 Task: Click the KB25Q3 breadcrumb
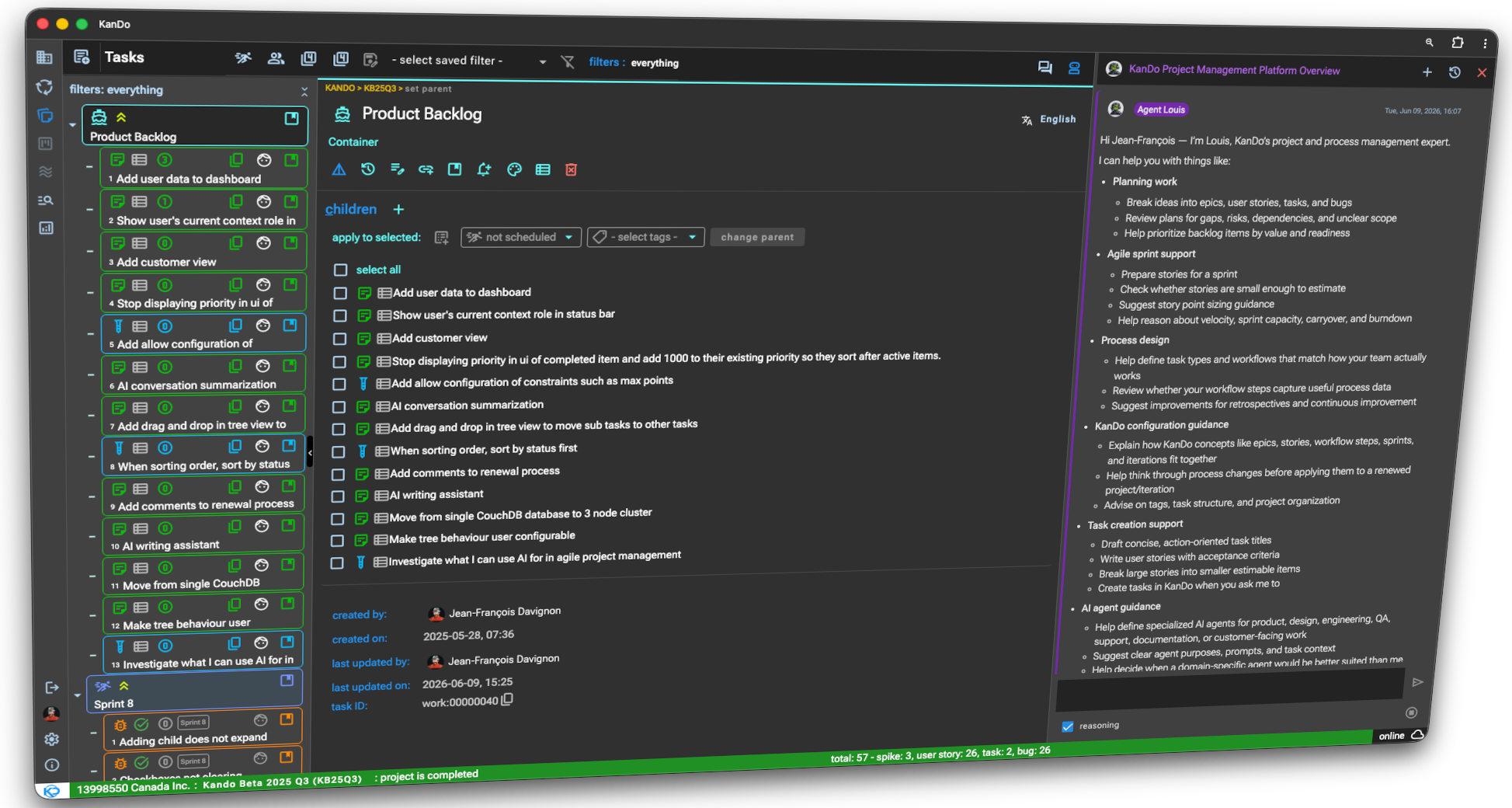(380, 88)
